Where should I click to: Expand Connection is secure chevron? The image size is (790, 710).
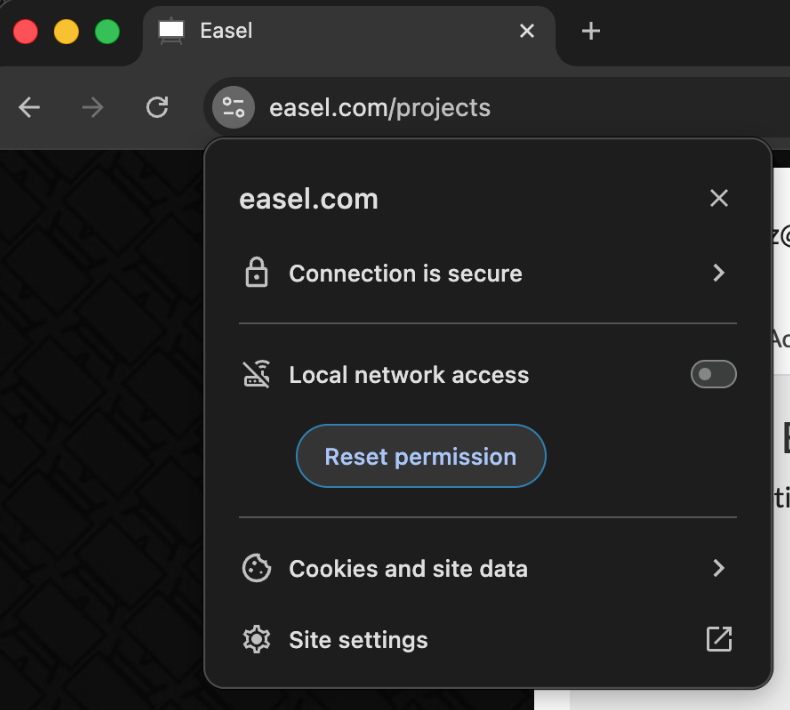coord(719,273)
